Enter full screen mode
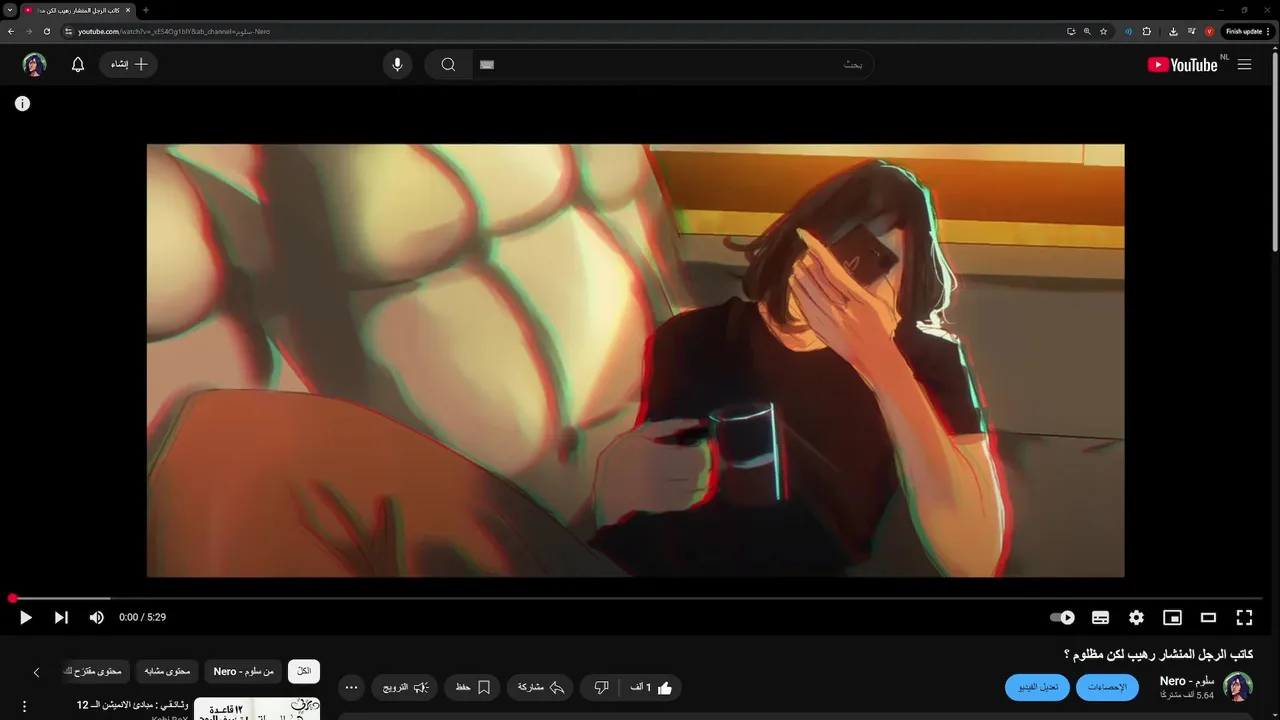Screen dimensions: 1280x720 1244,618
